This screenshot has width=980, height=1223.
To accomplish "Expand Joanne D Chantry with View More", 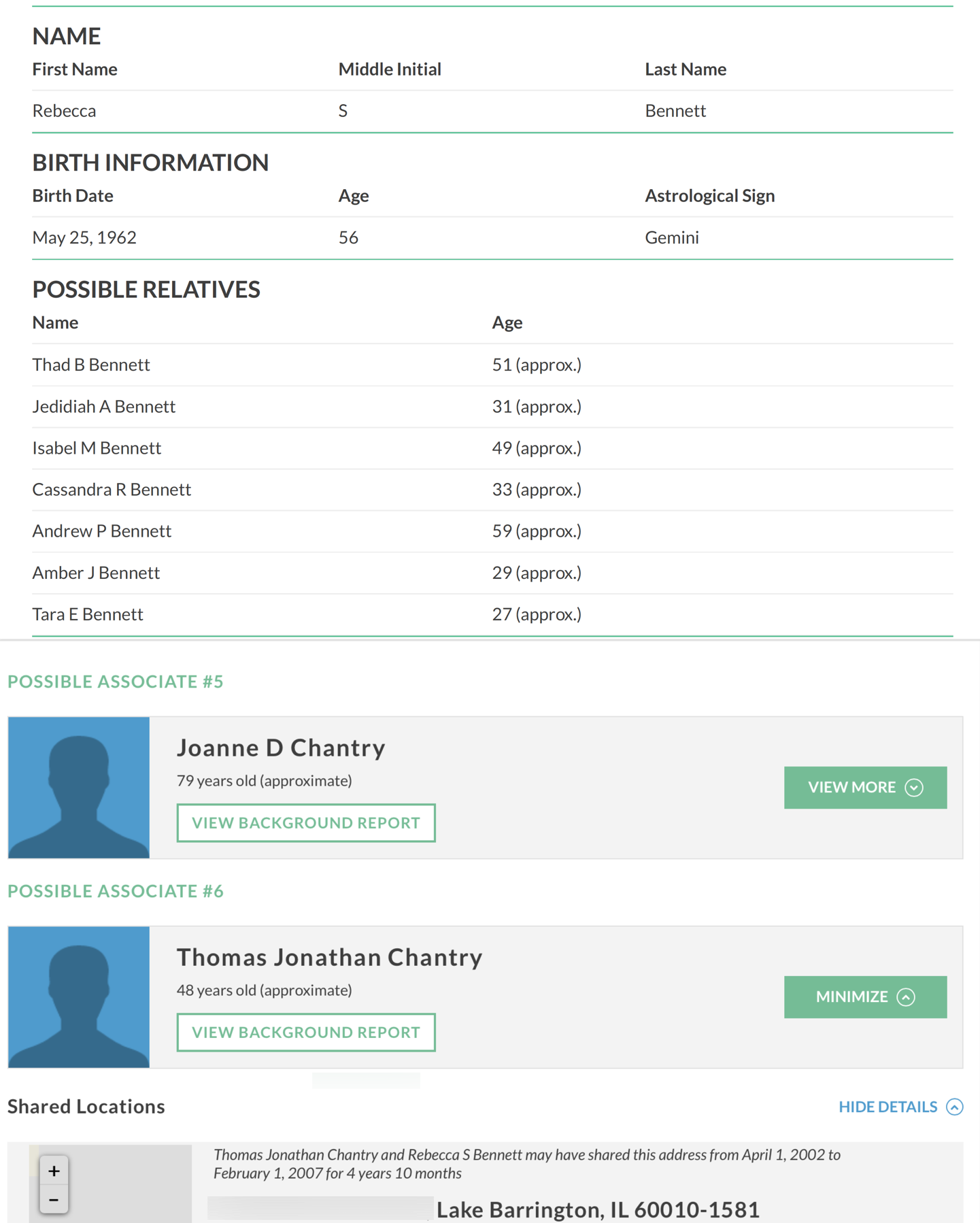I will pos(864,787).
